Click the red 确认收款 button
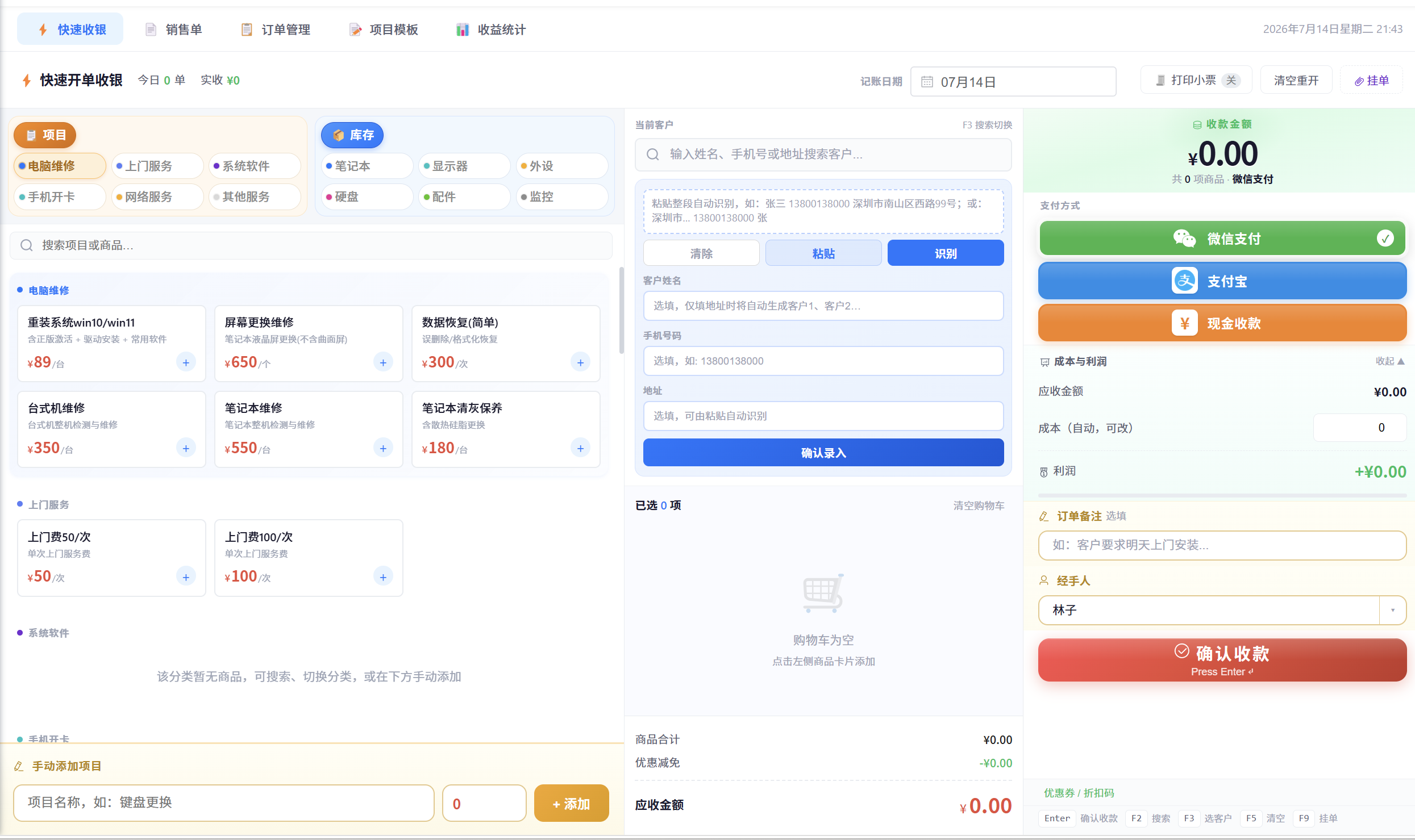 (1222, 660)
